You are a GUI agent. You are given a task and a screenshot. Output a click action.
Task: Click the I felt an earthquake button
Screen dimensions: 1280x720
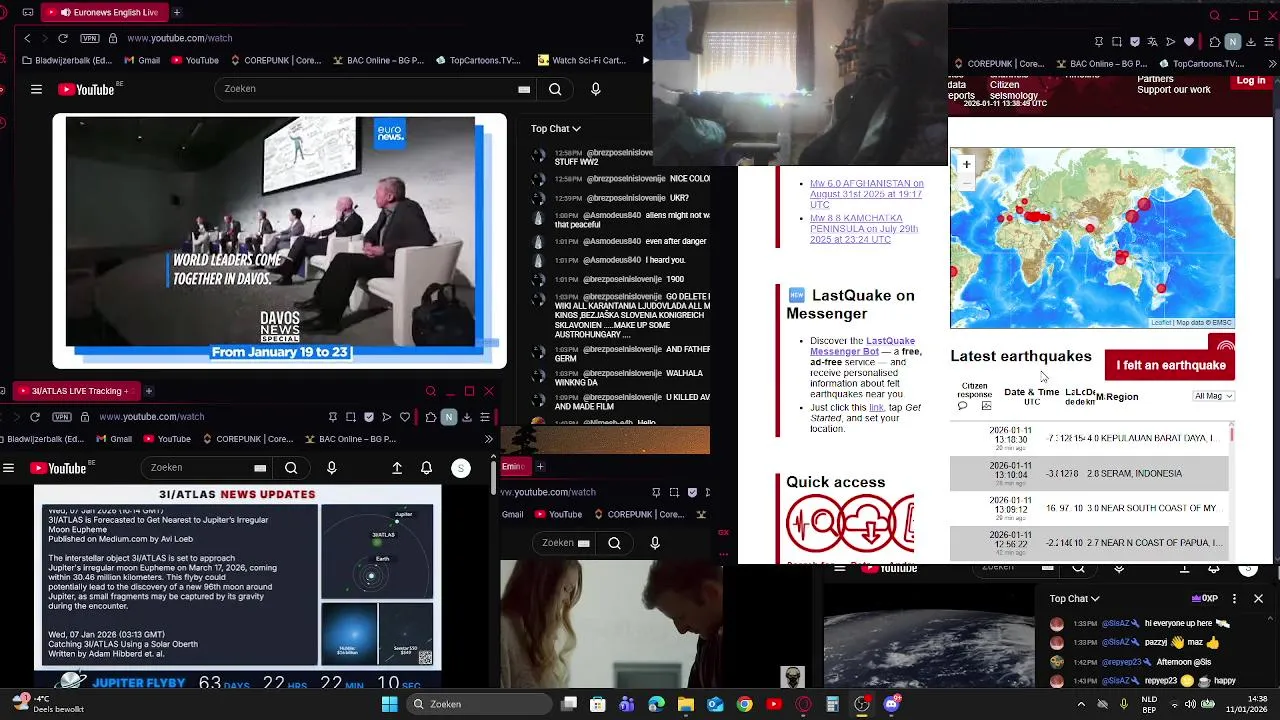(1171, 365)
